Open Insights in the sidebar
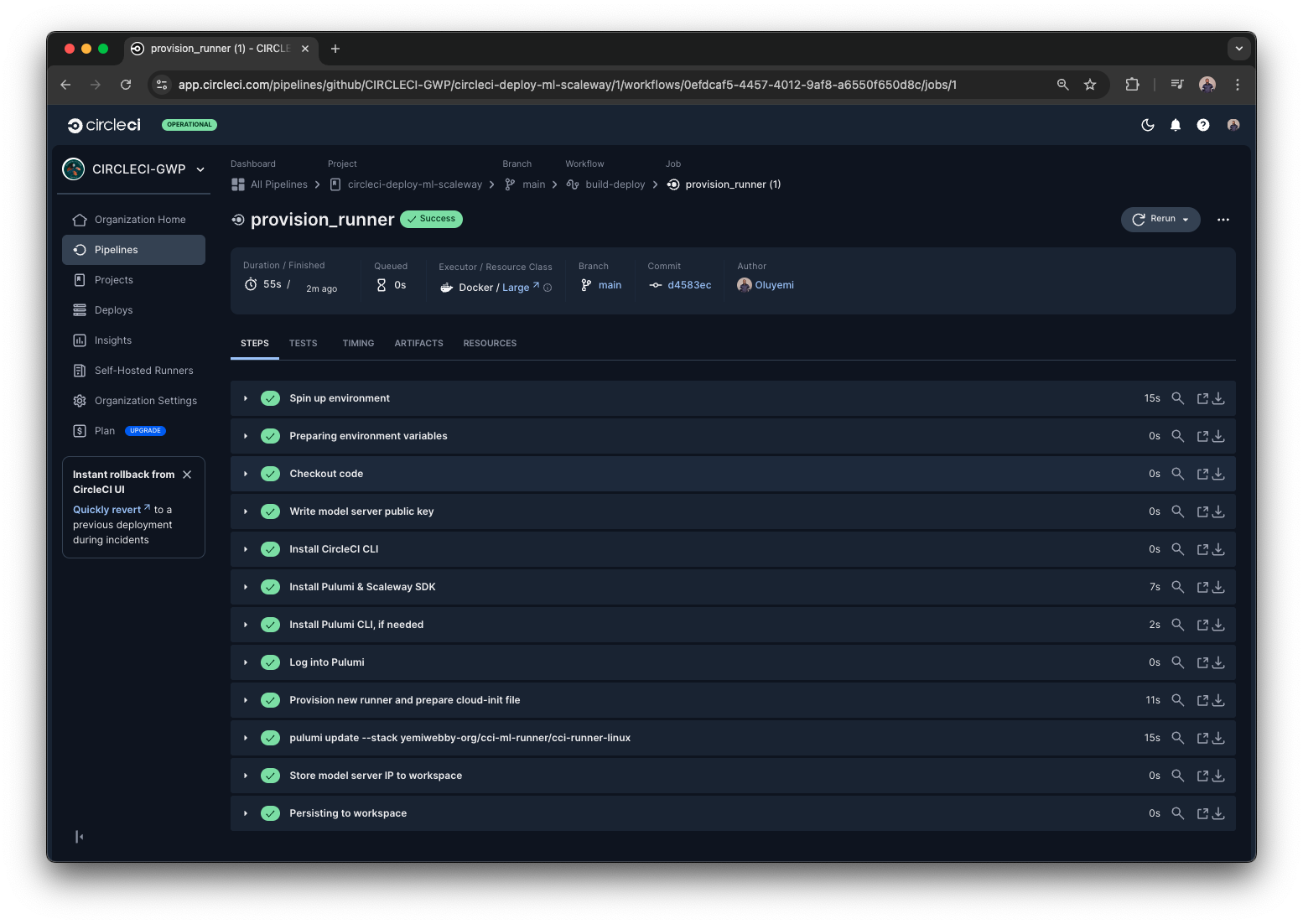1303x924 pixels. (133, 340)
